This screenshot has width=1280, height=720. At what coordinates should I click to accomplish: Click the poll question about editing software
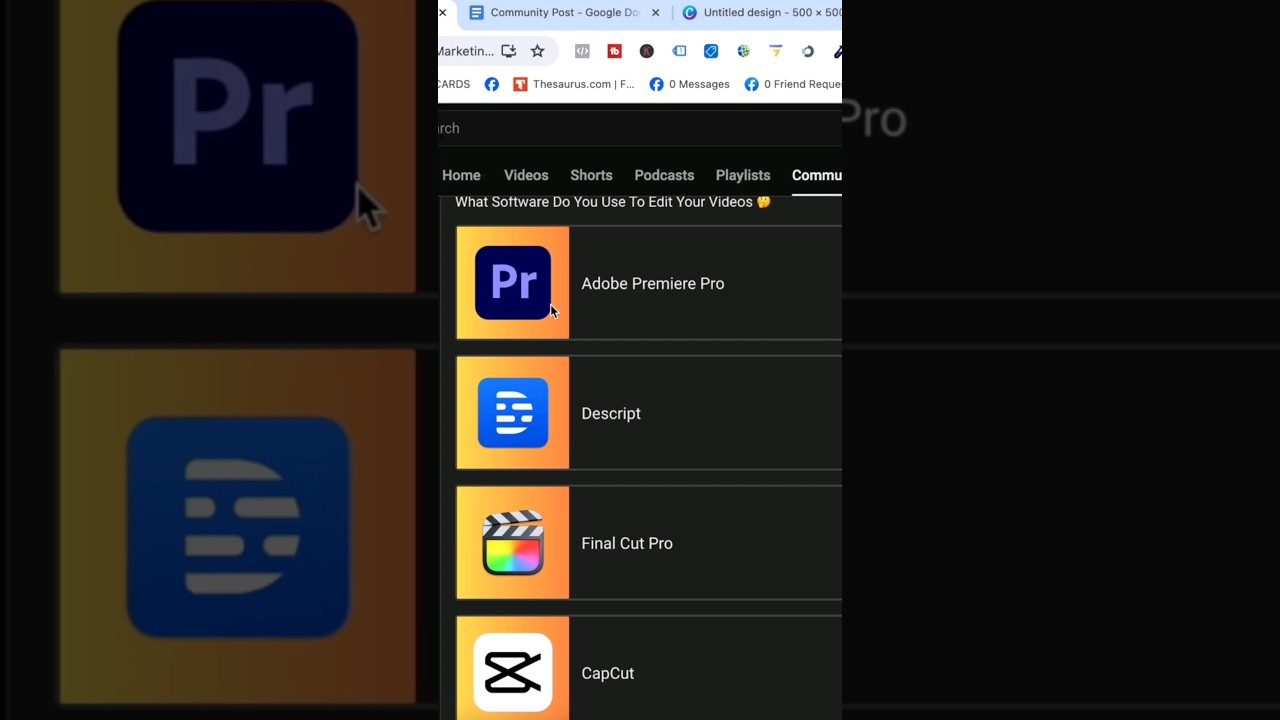coord(613,202)
